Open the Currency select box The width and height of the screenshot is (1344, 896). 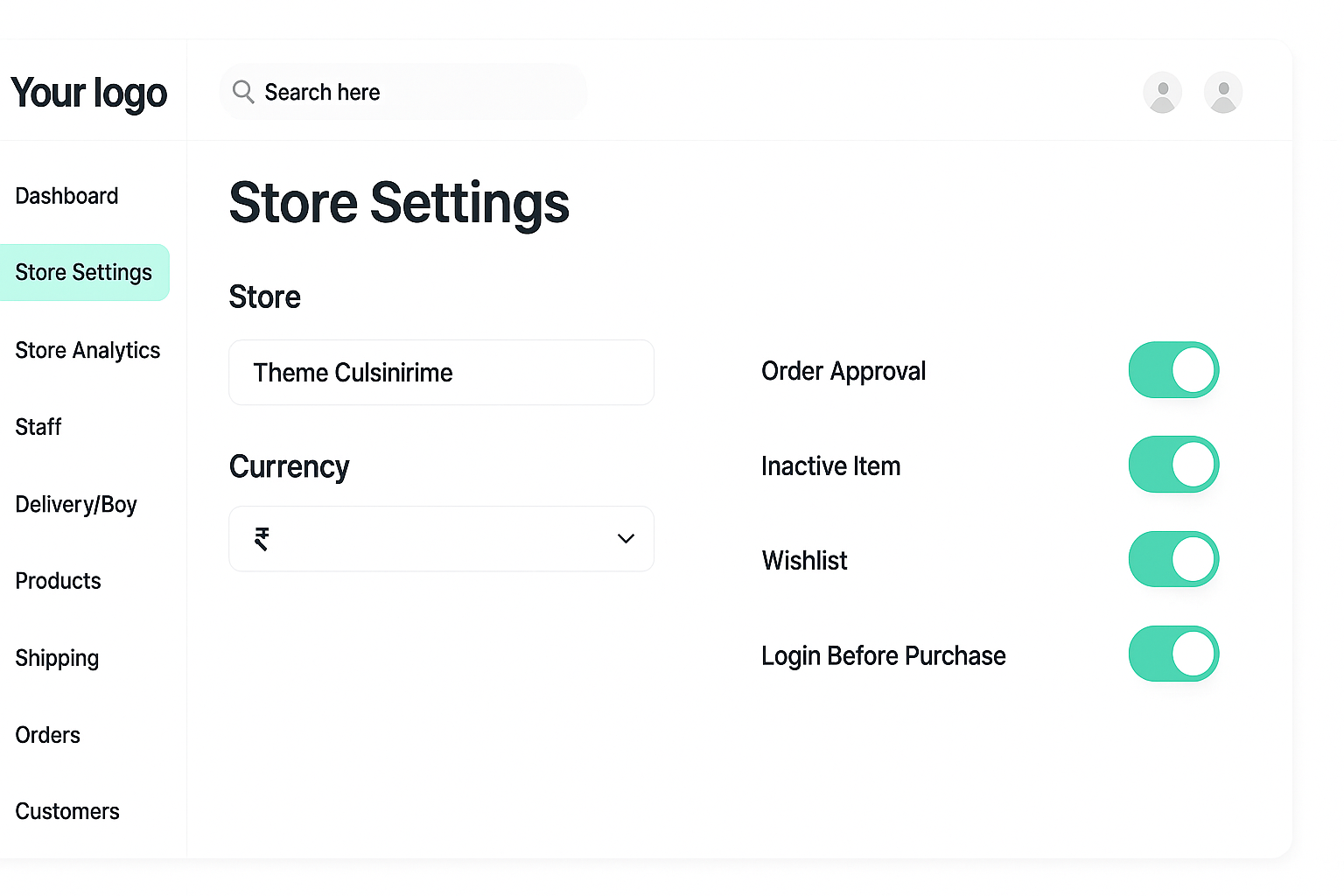click(x=441, y=539)
